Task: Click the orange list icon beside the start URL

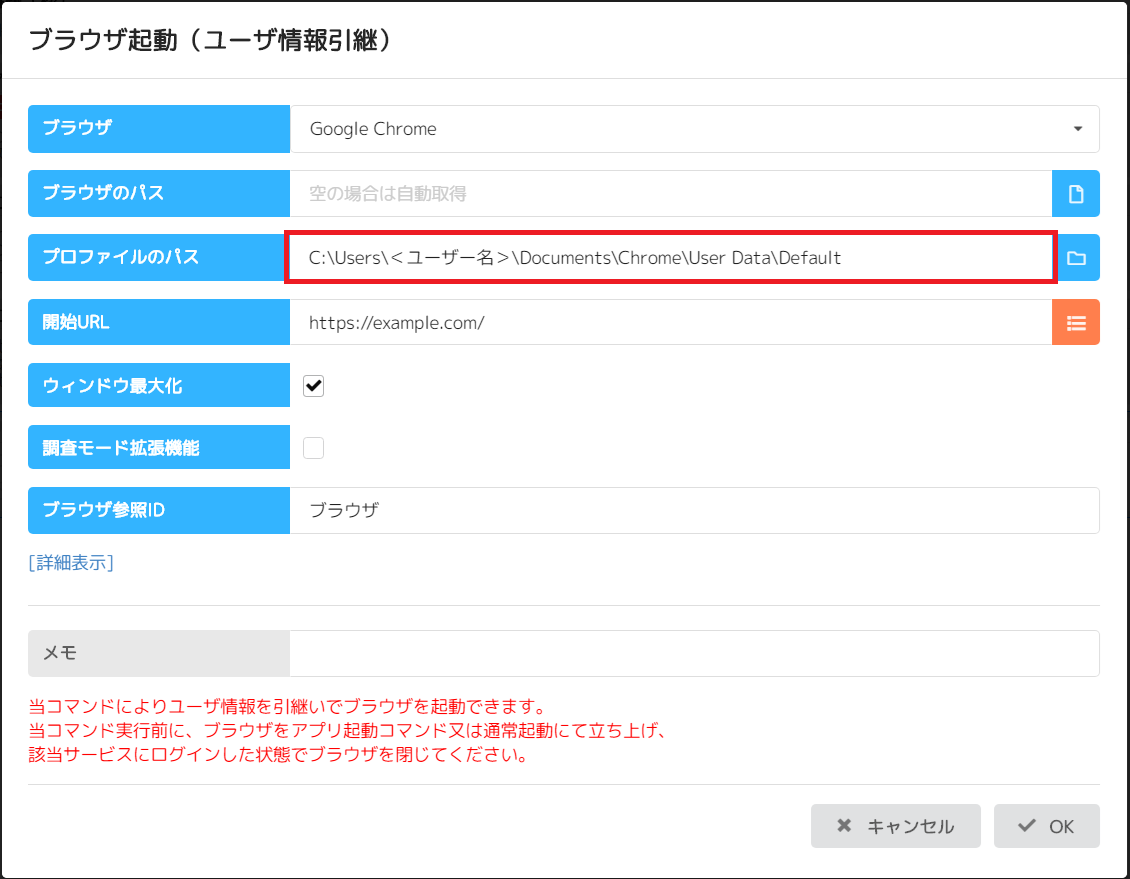Action: pyautogui.click(x=1076, y=322)
